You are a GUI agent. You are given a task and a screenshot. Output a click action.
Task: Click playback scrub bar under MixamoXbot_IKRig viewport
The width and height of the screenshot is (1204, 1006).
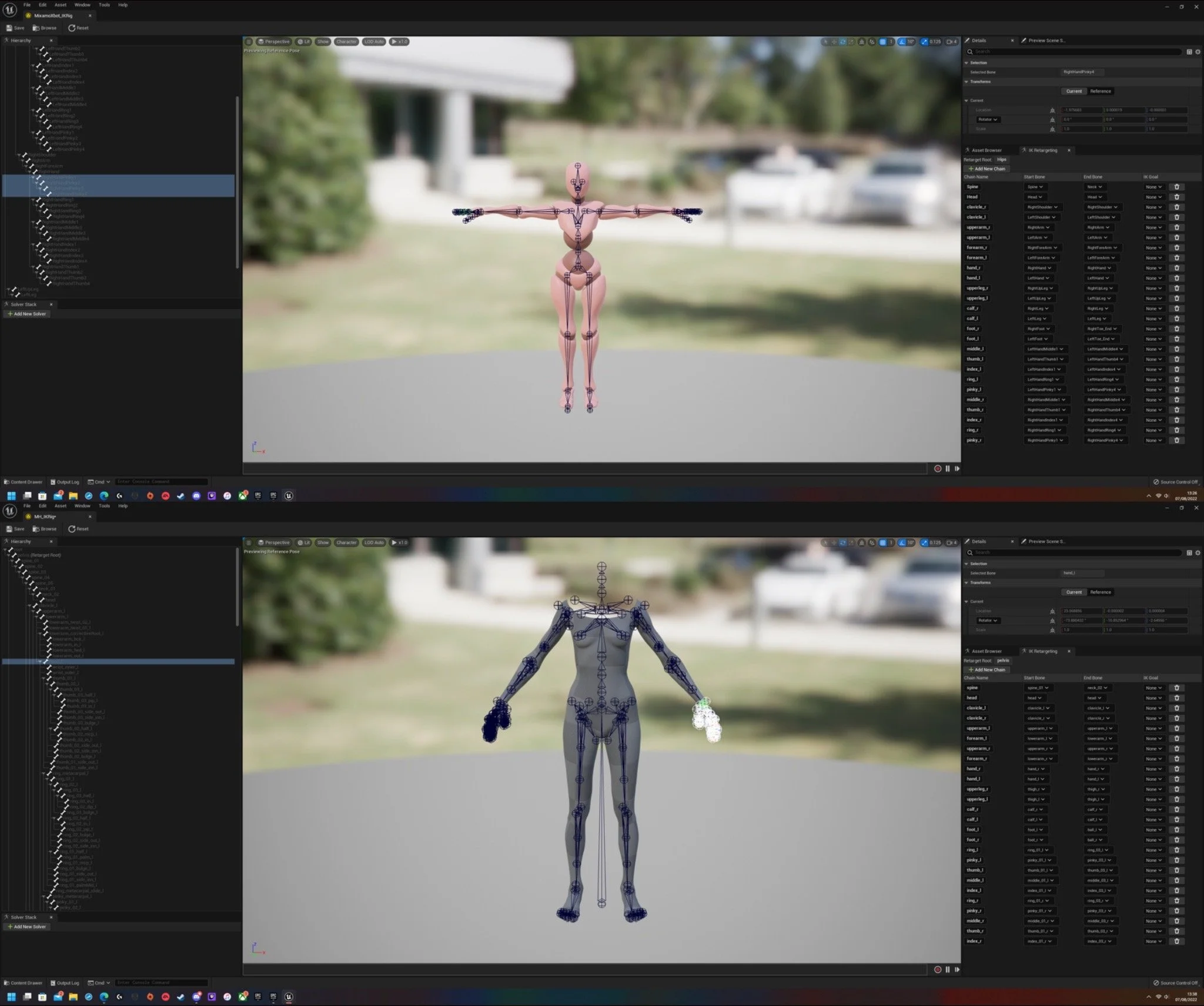click(x=585, y=468)
